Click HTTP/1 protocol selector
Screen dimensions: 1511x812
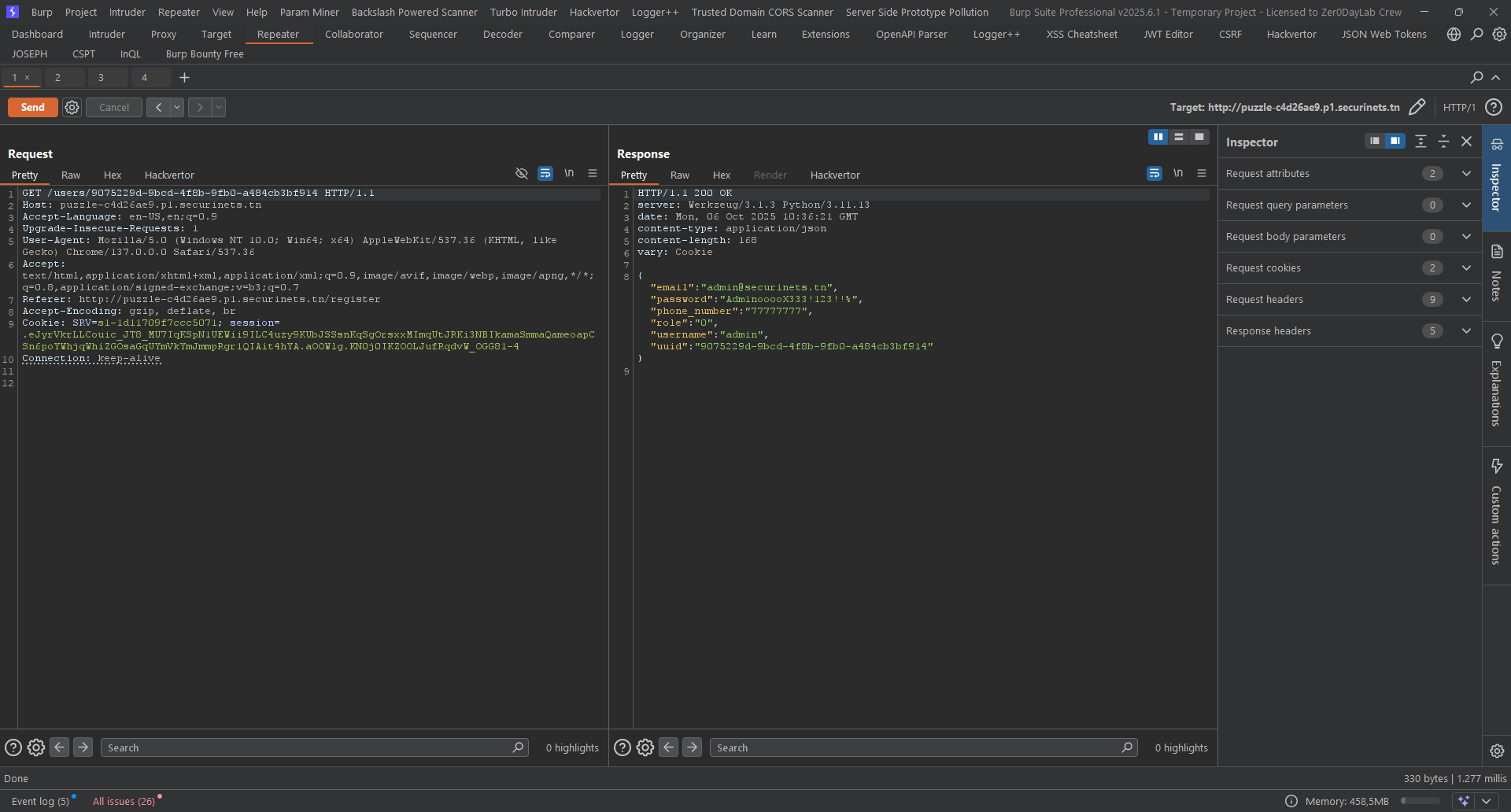pyautogui.click(x=1459, y=108)
